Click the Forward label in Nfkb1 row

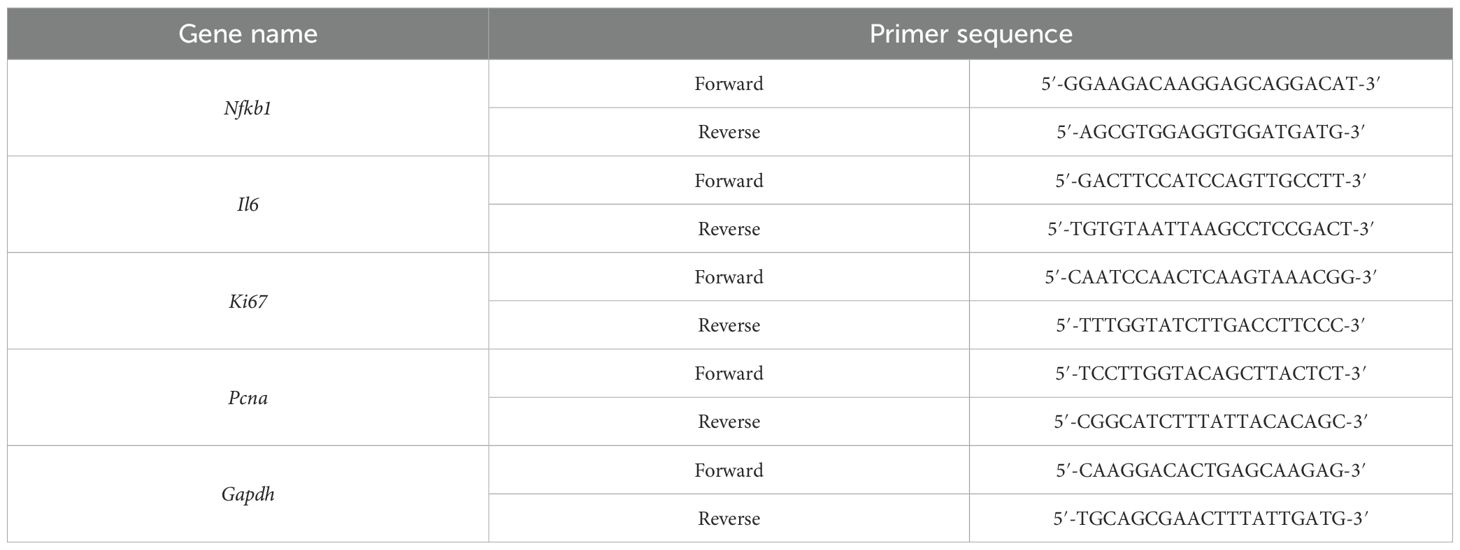728,84
